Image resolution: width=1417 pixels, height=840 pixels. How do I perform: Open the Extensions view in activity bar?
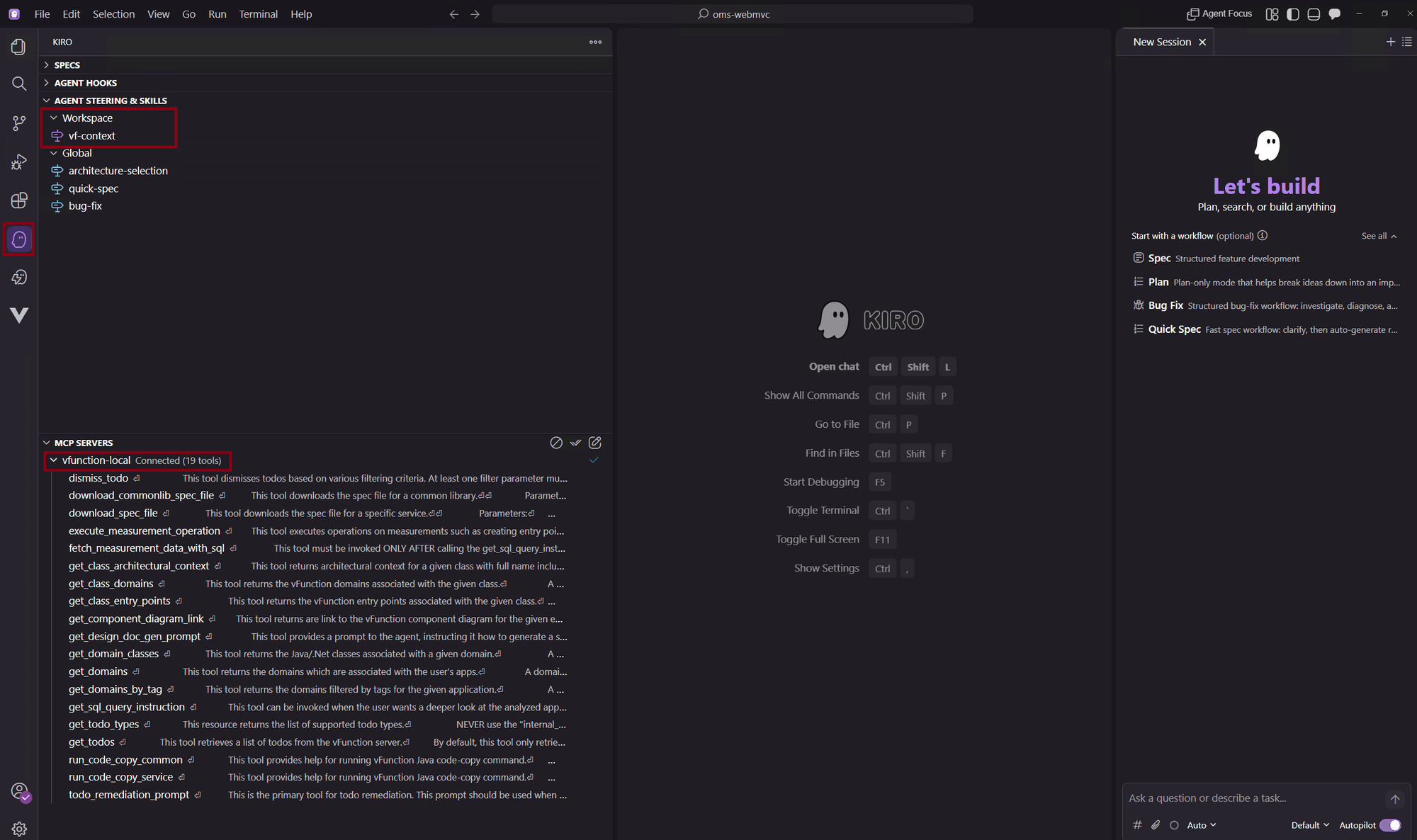pos(19,200)
